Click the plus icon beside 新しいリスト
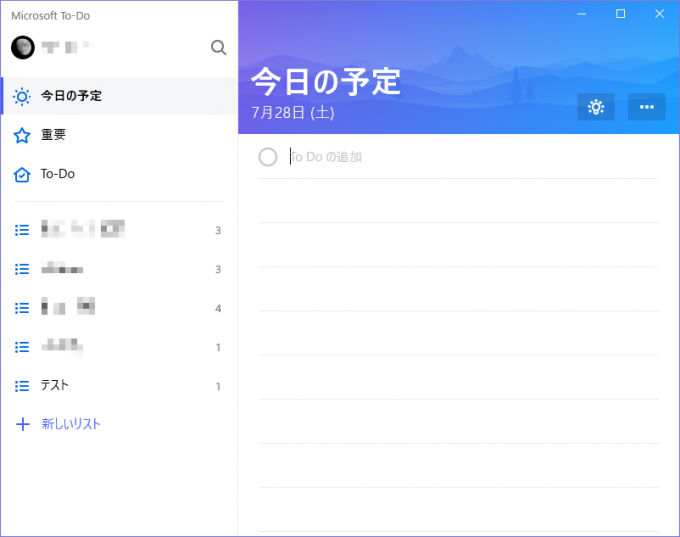The height and width of the screenshot is (537, 680). pyautogui.click(x=23, y=424)
